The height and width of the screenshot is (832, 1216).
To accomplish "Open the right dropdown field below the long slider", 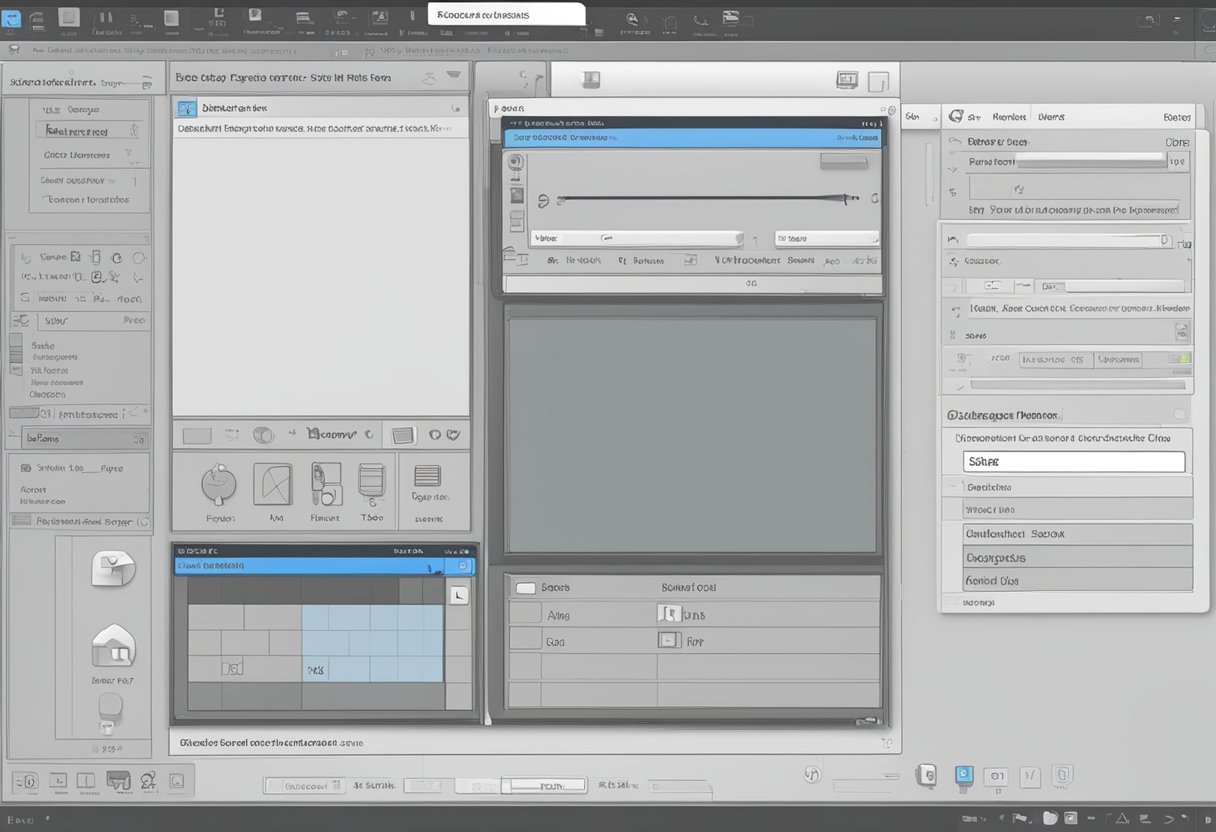I will pos(826,239).
